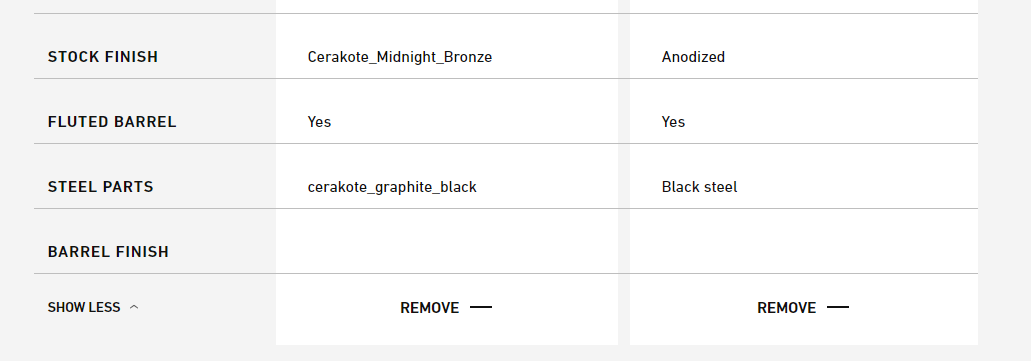
Task: Click the minus dash icon beside first REMOVE
Action: point(481,307)
